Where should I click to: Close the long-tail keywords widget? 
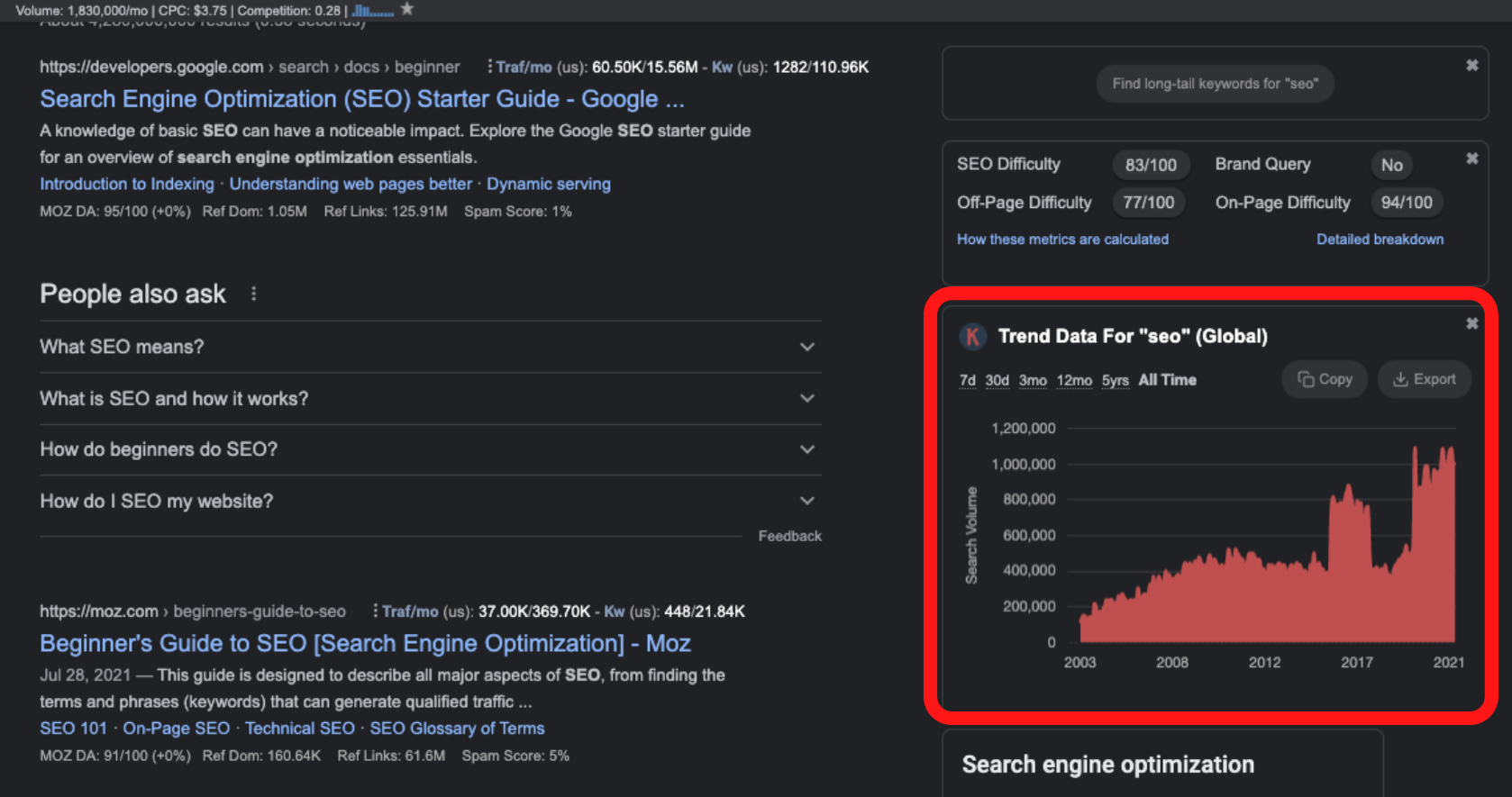click(x=1471, y=65)
